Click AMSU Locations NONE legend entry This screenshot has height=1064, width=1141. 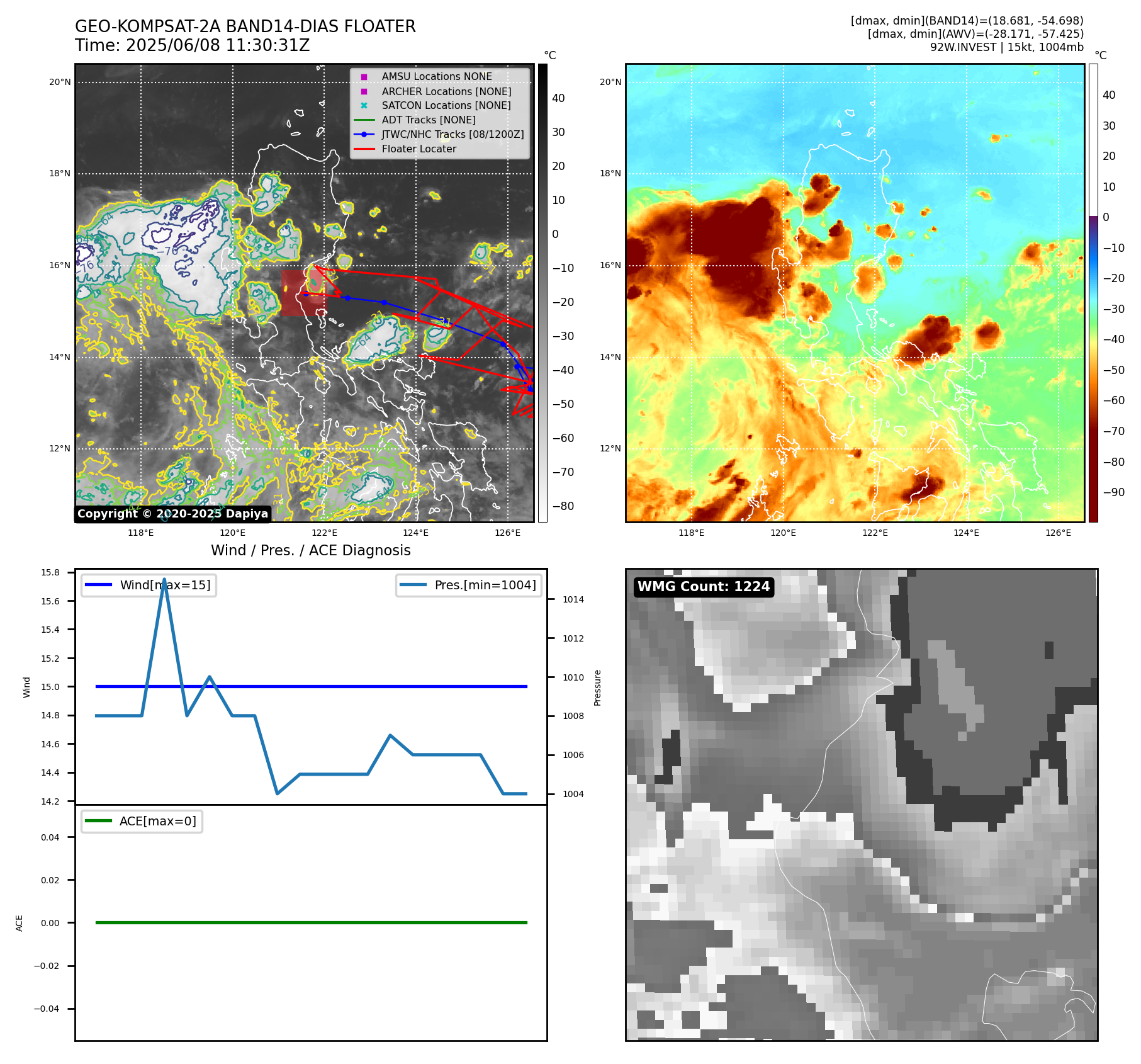point(437,76)
